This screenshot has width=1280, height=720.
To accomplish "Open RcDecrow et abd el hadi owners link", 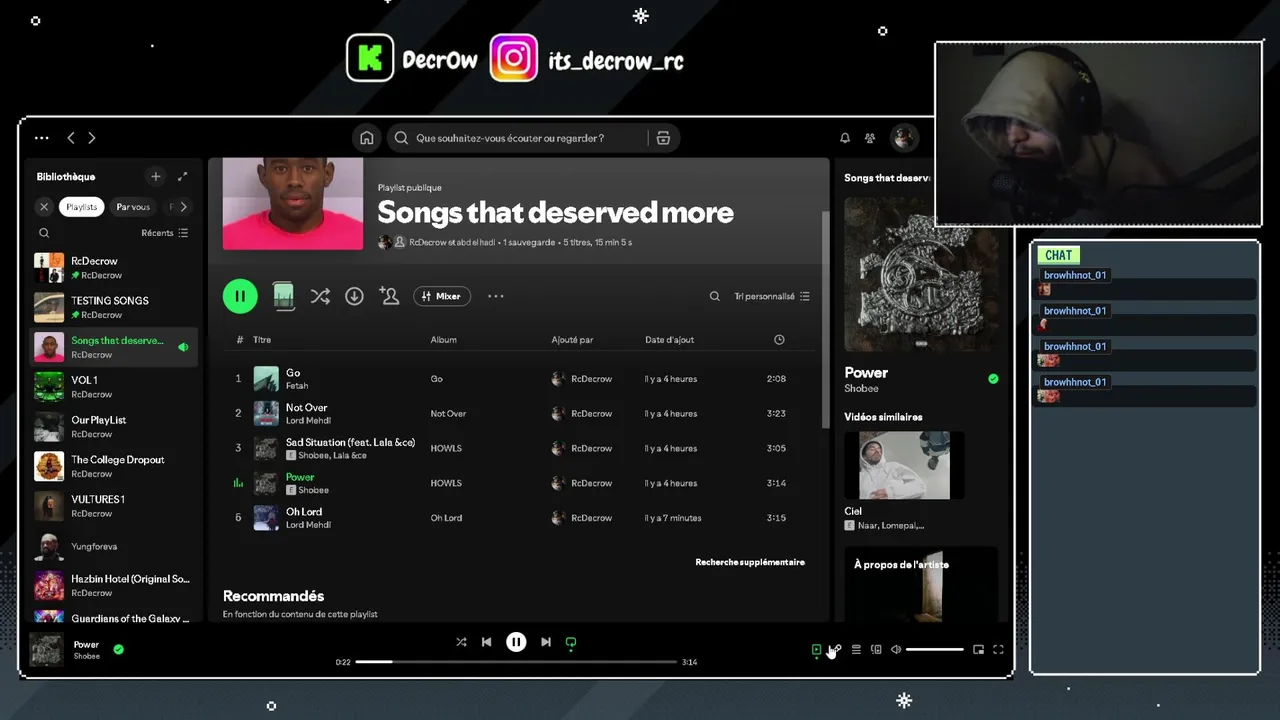I will (x=453, y=242).
